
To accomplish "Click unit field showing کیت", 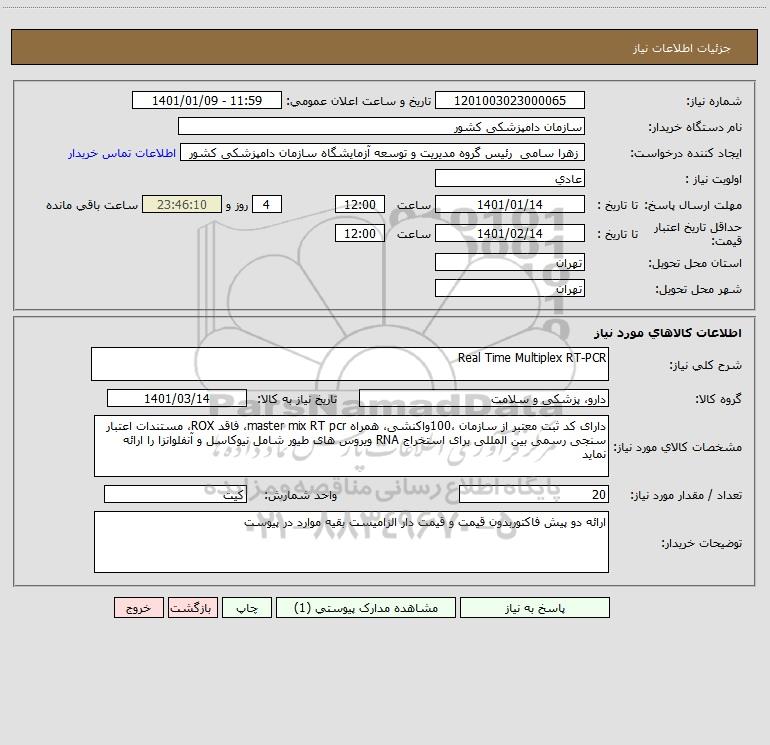I will point(175,494).
